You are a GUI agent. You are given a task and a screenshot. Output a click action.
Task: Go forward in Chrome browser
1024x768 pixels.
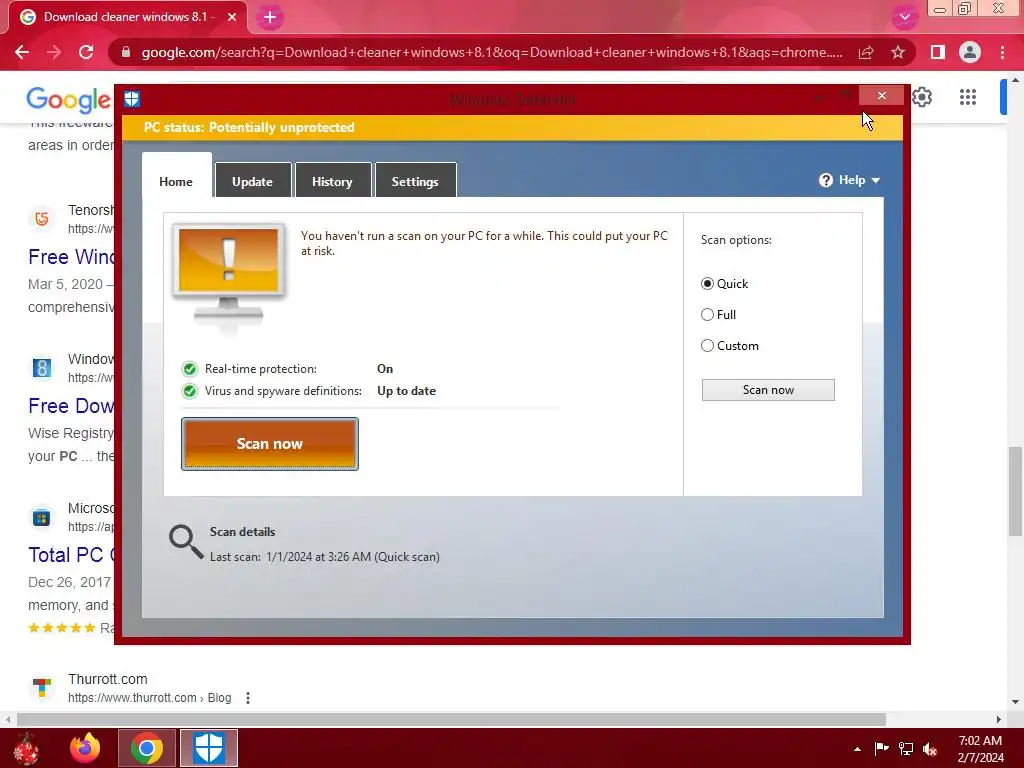click(54, 52)
